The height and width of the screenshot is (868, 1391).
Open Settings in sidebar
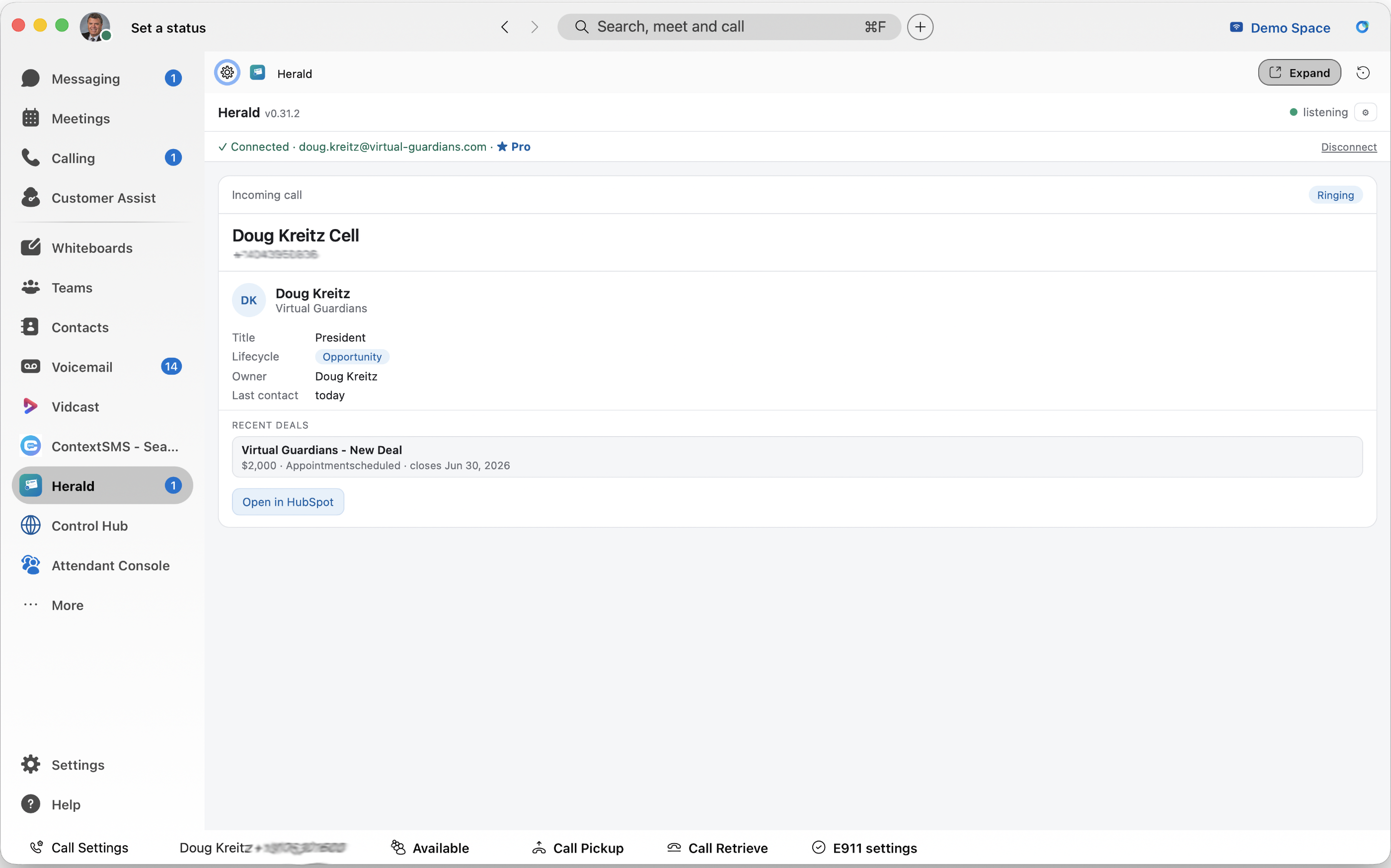tap(102, 765)
